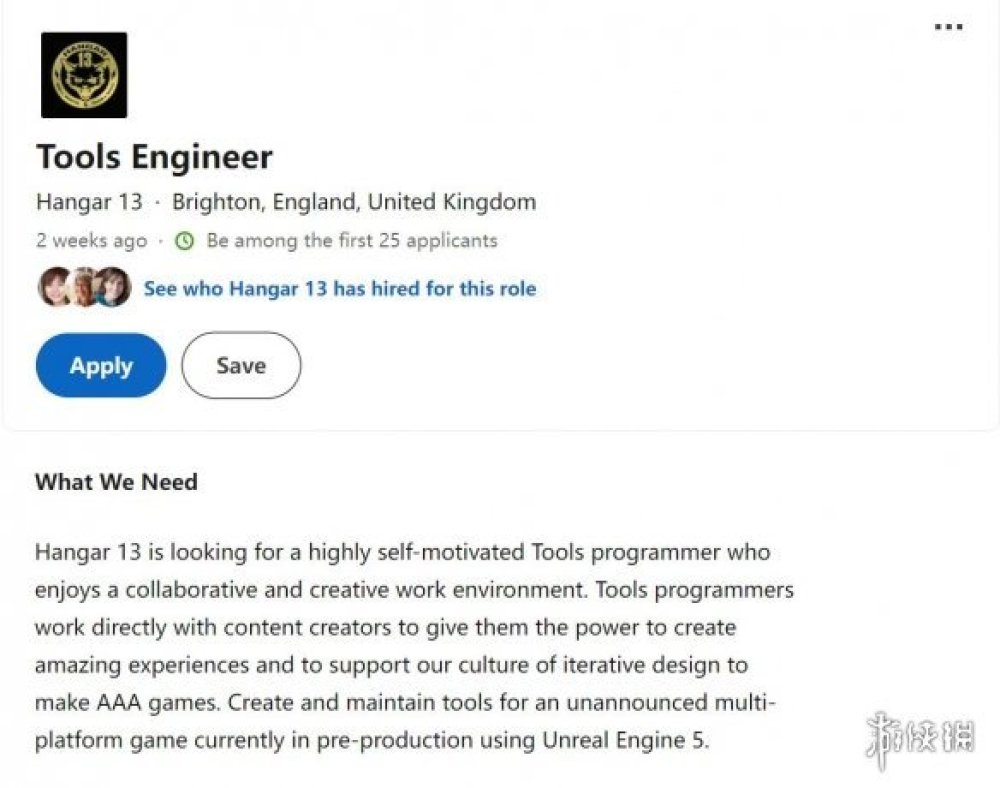1000x788 pixels.
Task: Click the third hired employee avatar
Action: [x=112, y=288]
